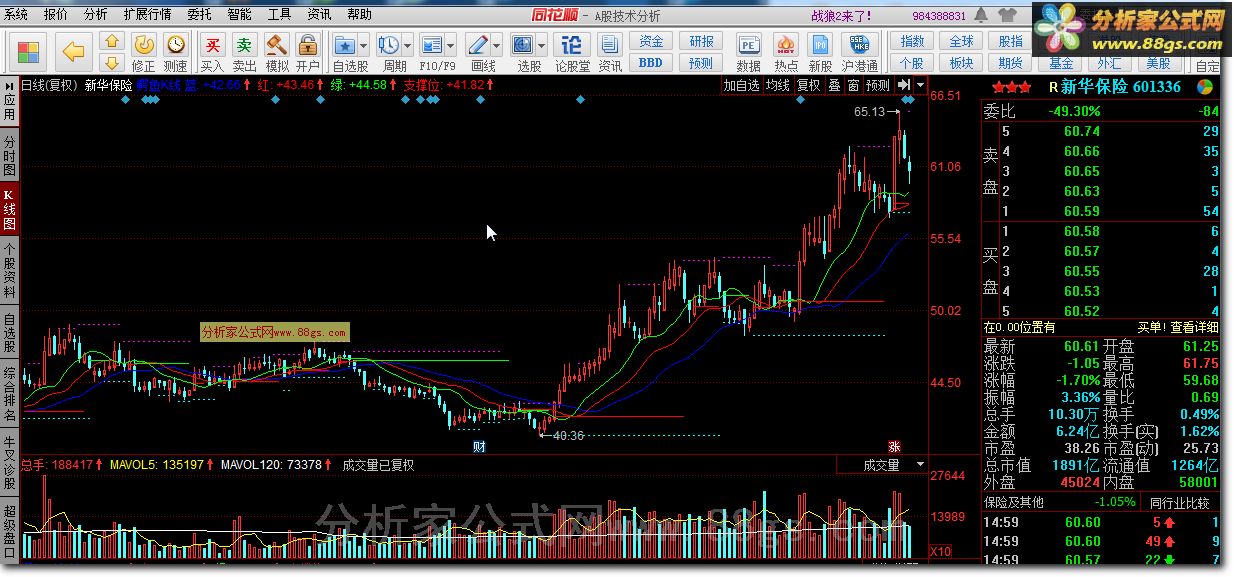This screenshot has width=1234, height=577.
Task: Open dropdown arrow next to 自选股
Action: pyautogui.click(x=365, y=46)
